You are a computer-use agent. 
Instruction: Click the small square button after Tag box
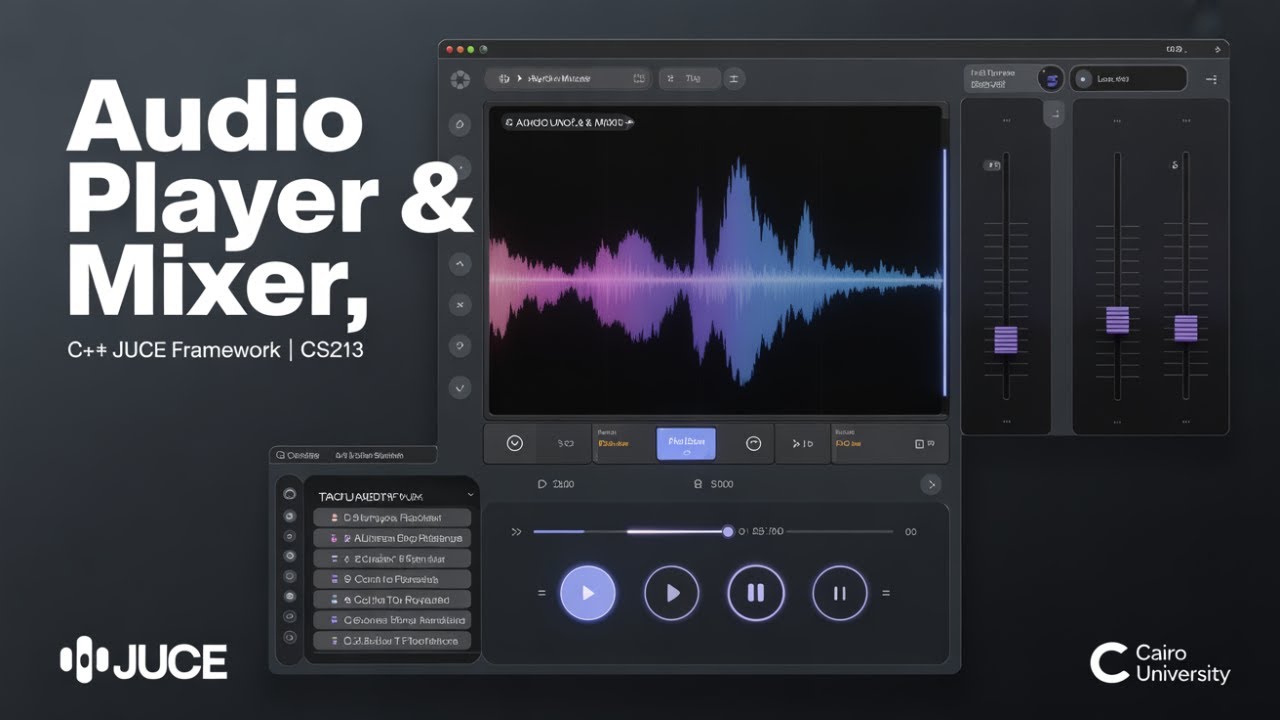click(734, 78)
